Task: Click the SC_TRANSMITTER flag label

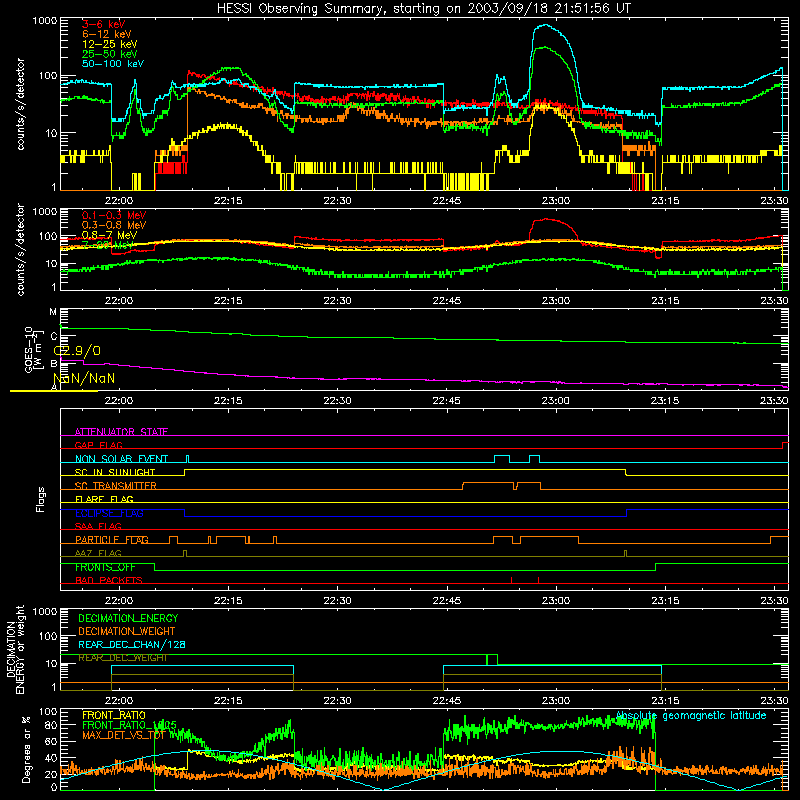Action: 115,486
